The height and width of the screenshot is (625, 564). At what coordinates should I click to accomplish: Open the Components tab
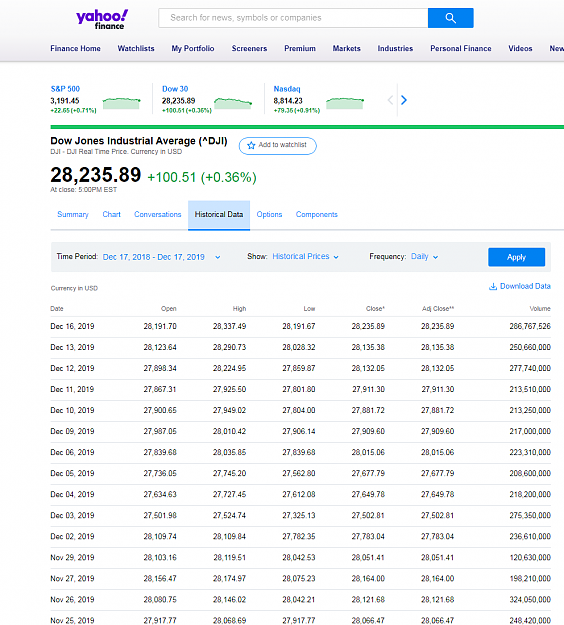point(316,214)
